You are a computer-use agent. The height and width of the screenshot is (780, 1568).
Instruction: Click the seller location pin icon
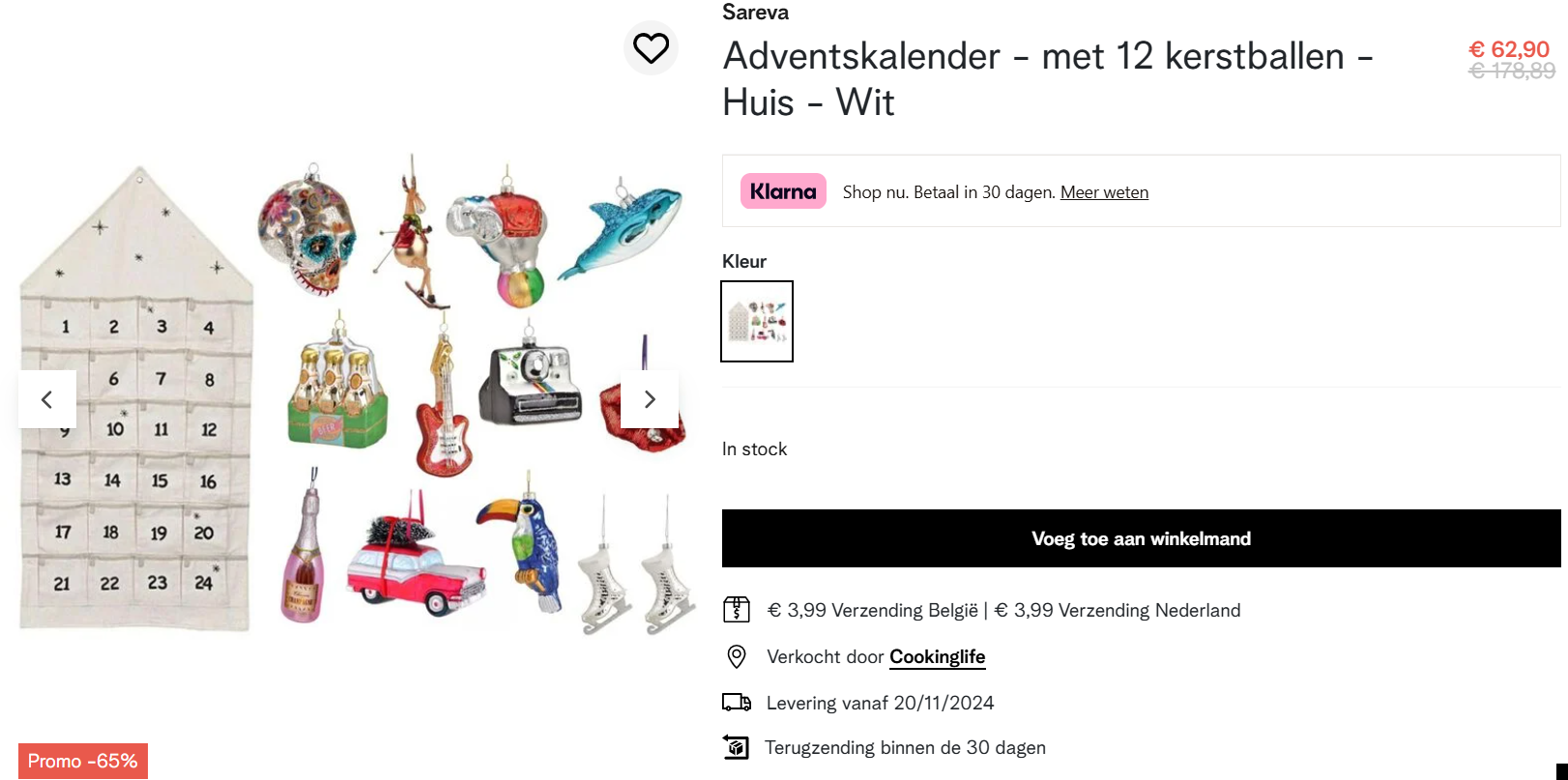tap(737, 657)
